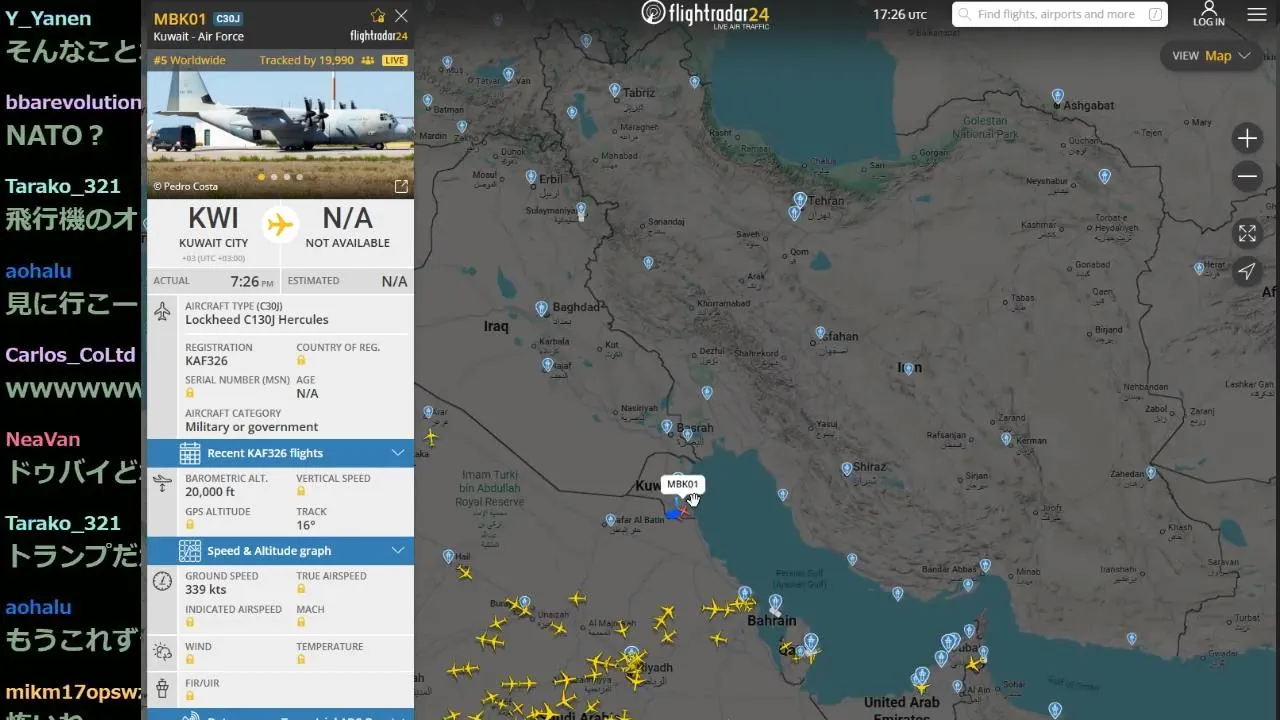Focus the Find flights search field
Viewport: 1280px width, 720px height.
pyautogui.click(x=1059, y=14)
